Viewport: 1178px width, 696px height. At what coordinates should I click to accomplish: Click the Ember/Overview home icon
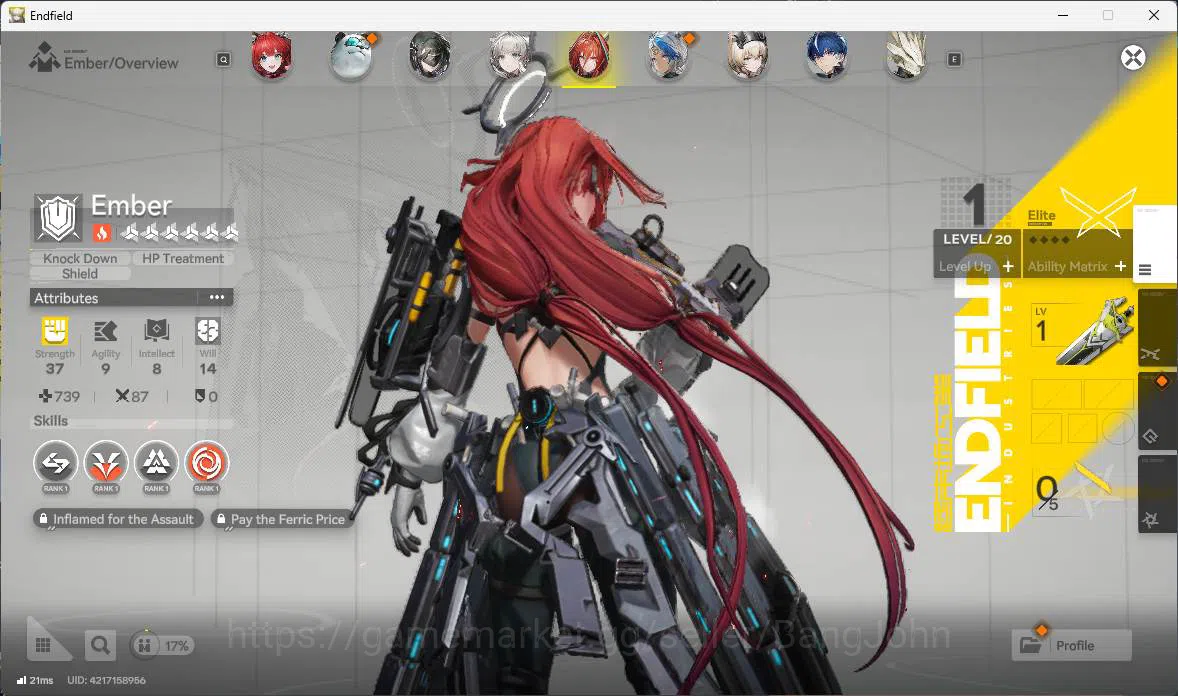(44, 57)
